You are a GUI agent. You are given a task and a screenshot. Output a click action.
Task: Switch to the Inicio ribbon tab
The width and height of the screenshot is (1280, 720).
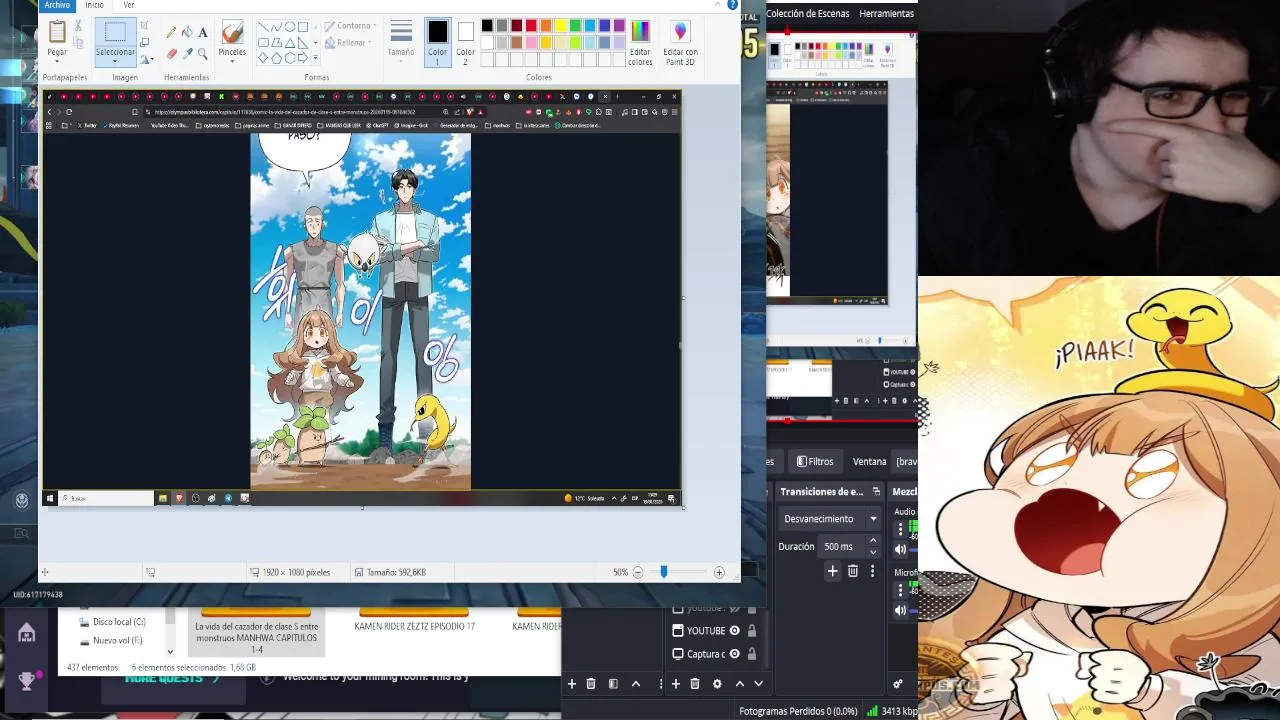94,5
